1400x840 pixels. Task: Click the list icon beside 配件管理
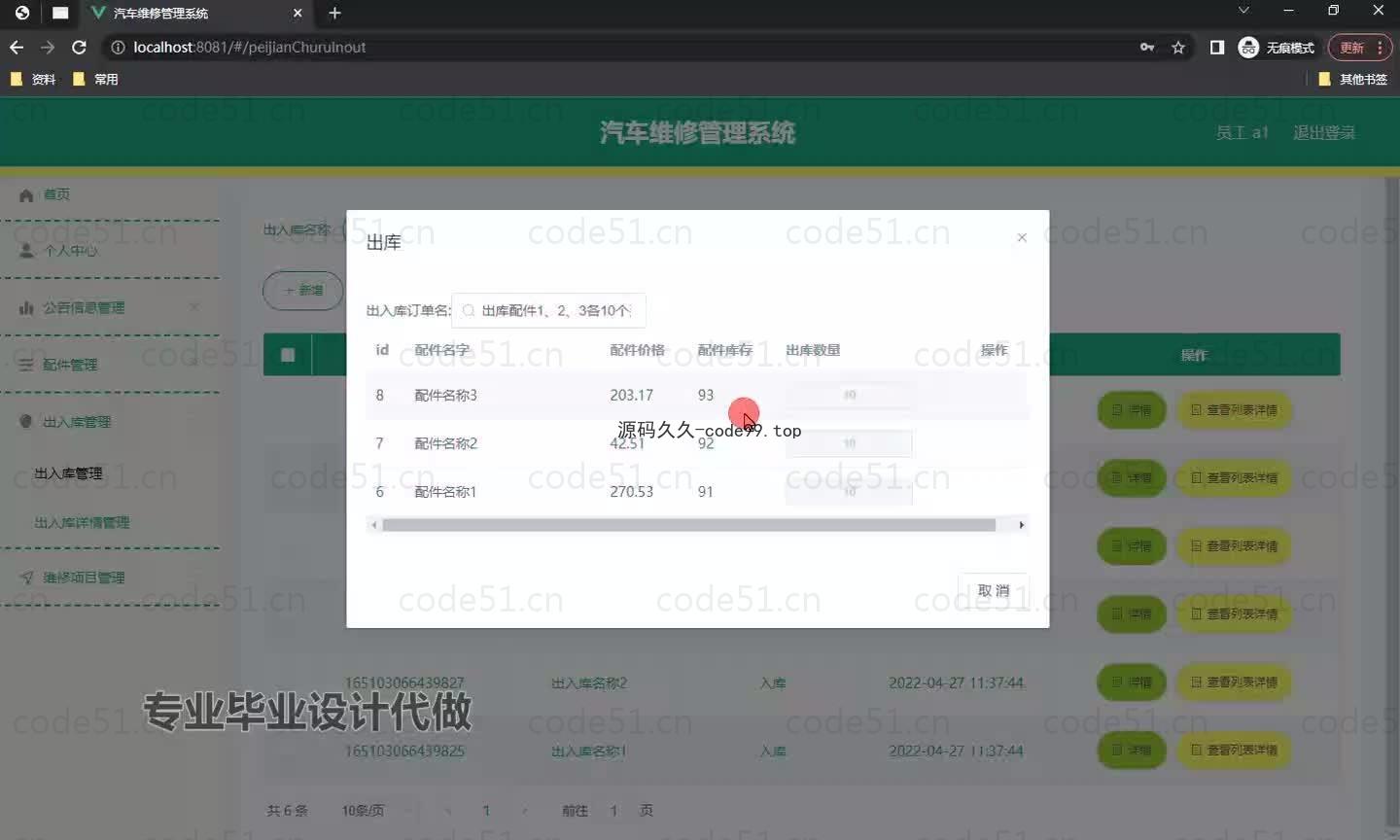(26, 365)
